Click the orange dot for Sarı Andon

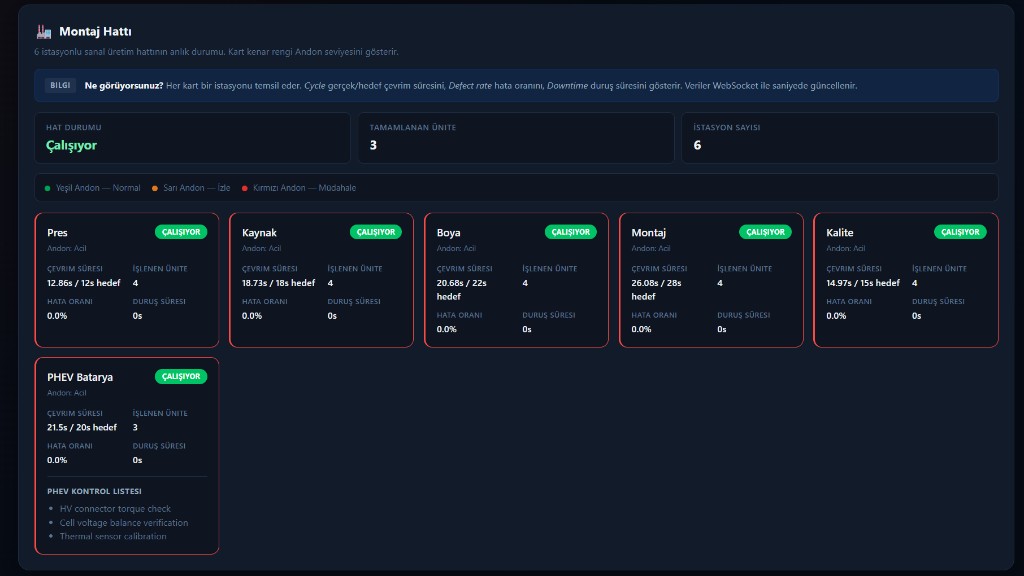155,188
